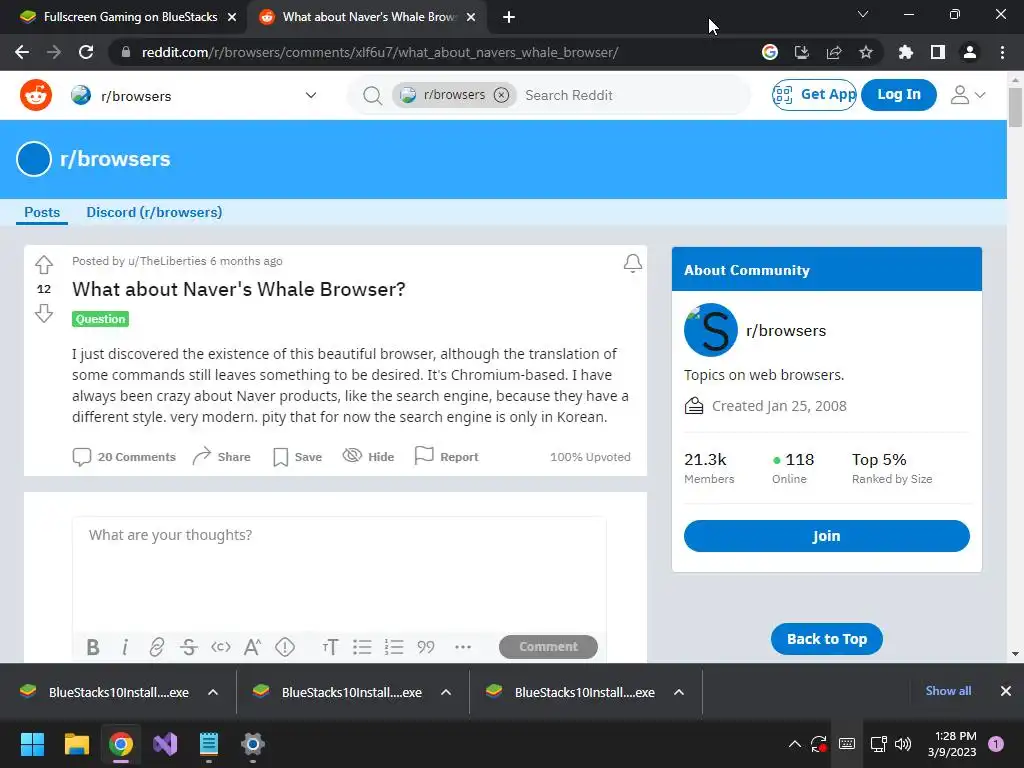Click the Back to Top button

827,639
